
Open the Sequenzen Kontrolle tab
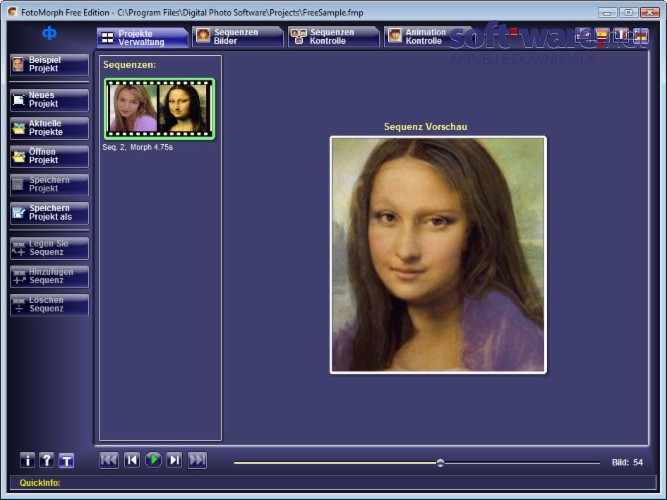click(x=334, y=37)
